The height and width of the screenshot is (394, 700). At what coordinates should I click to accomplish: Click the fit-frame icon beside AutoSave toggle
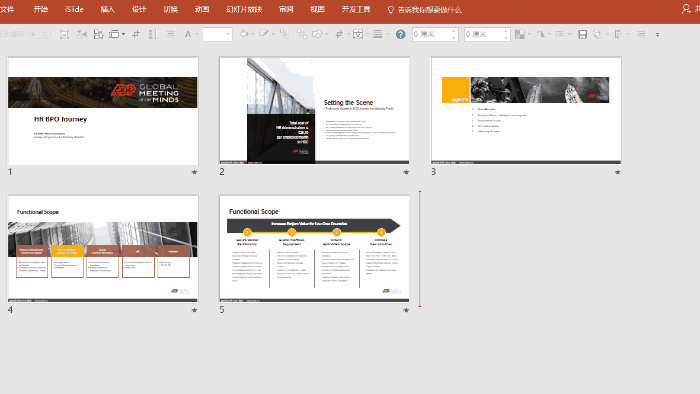coord(64,34)
